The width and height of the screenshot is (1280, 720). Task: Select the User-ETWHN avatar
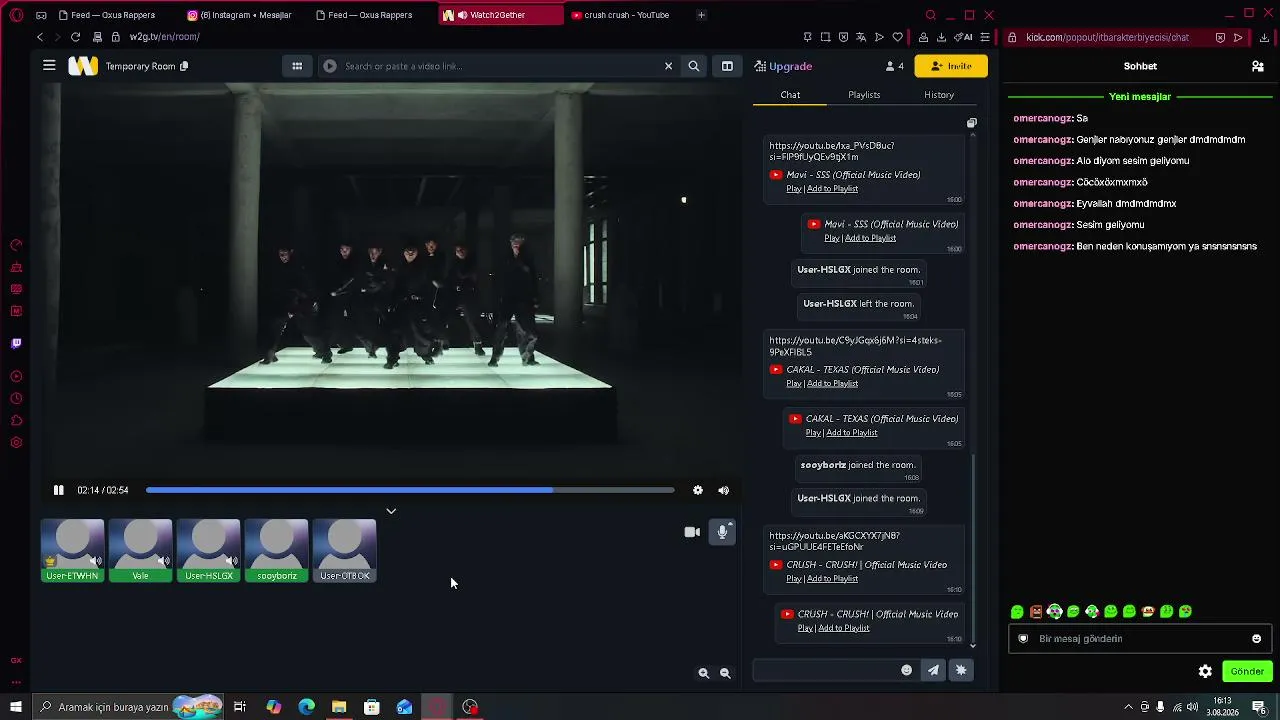click(x=73, y=550)
